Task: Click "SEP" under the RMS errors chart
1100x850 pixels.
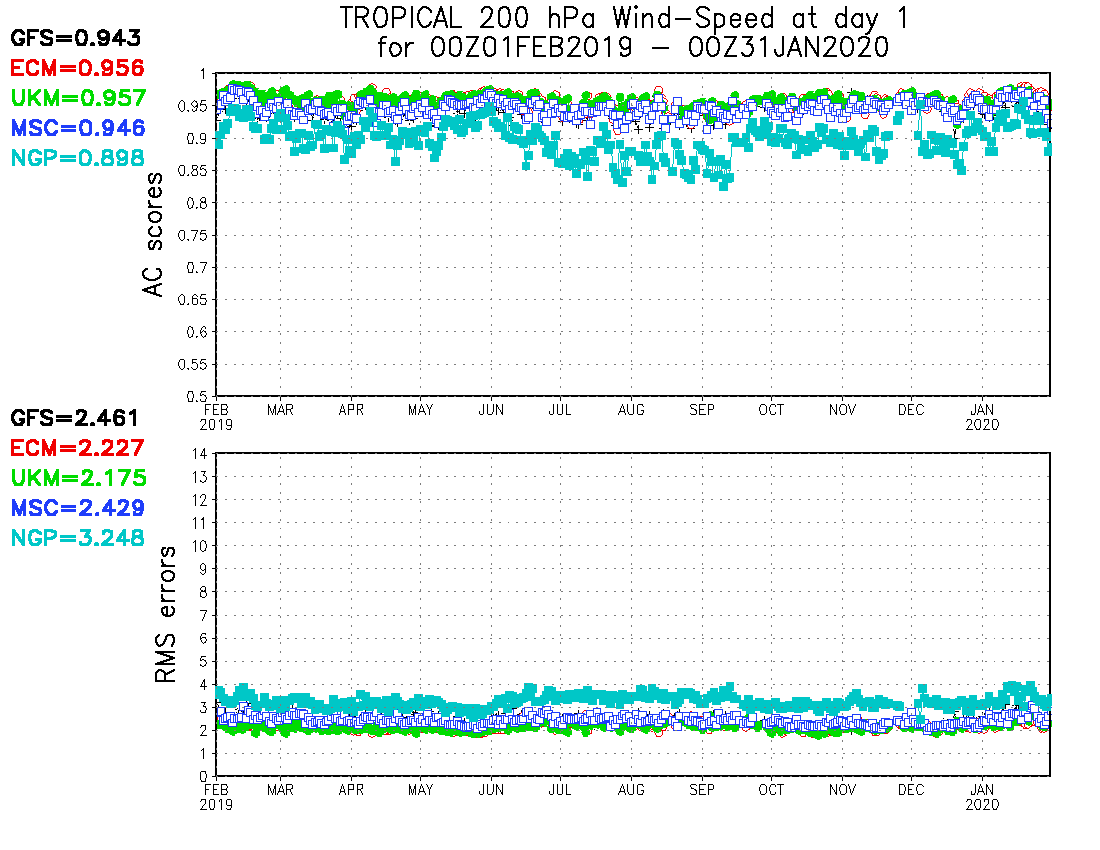Action: (x=702, y=790)
